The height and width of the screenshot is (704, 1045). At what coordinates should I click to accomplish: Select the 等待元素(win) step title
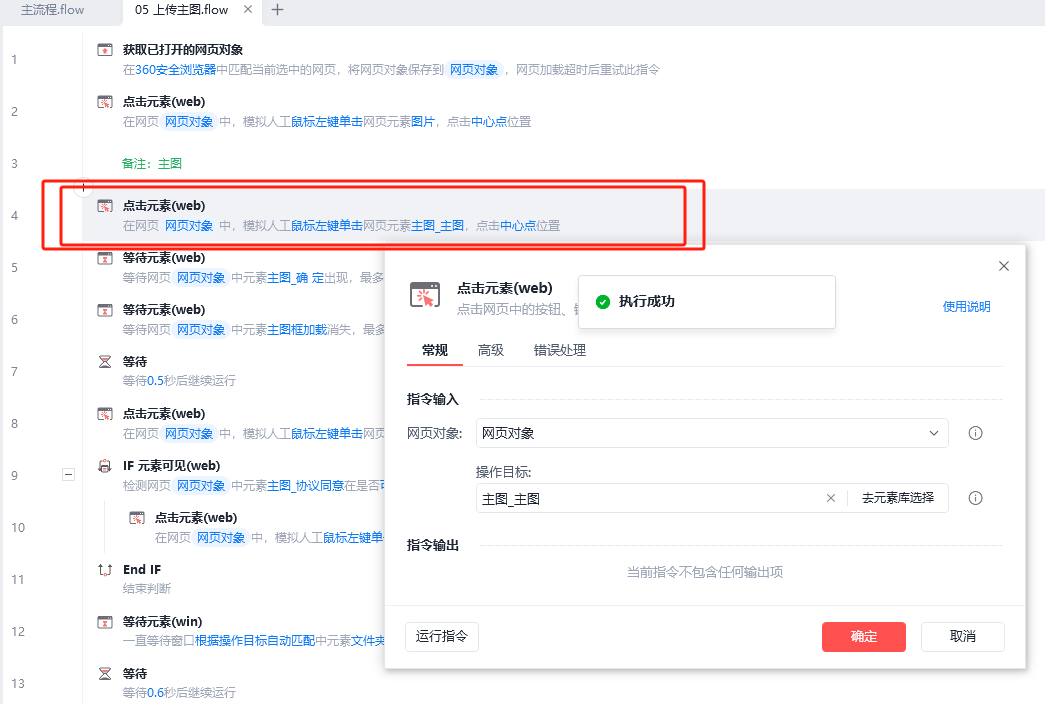(163, 621)
